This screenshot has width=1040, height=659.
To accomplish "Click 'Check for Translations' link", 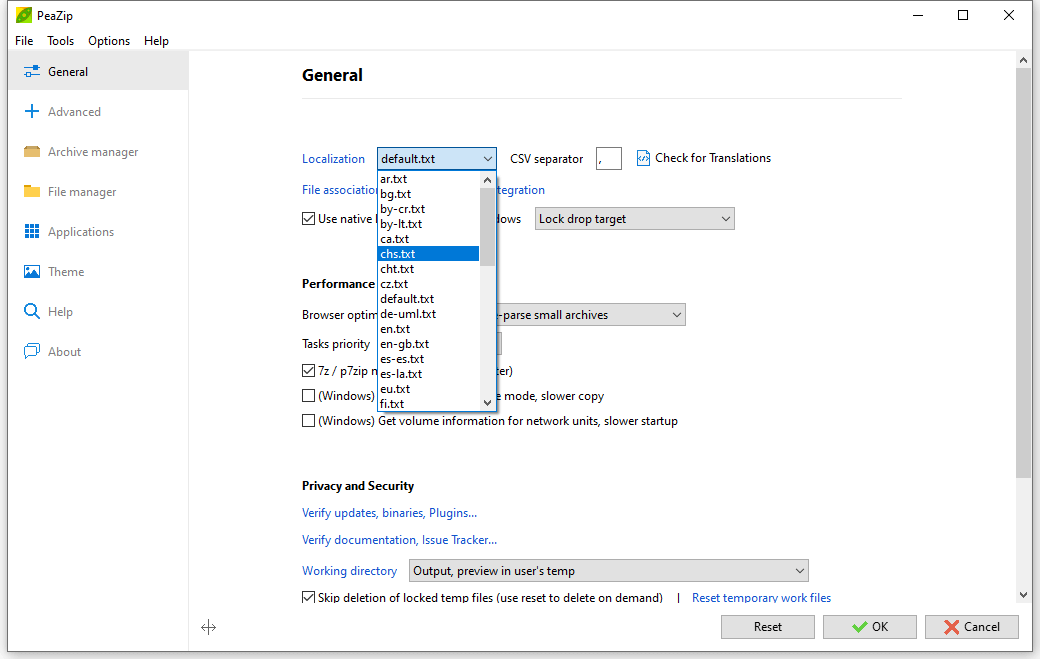I will tap(712, 158).
